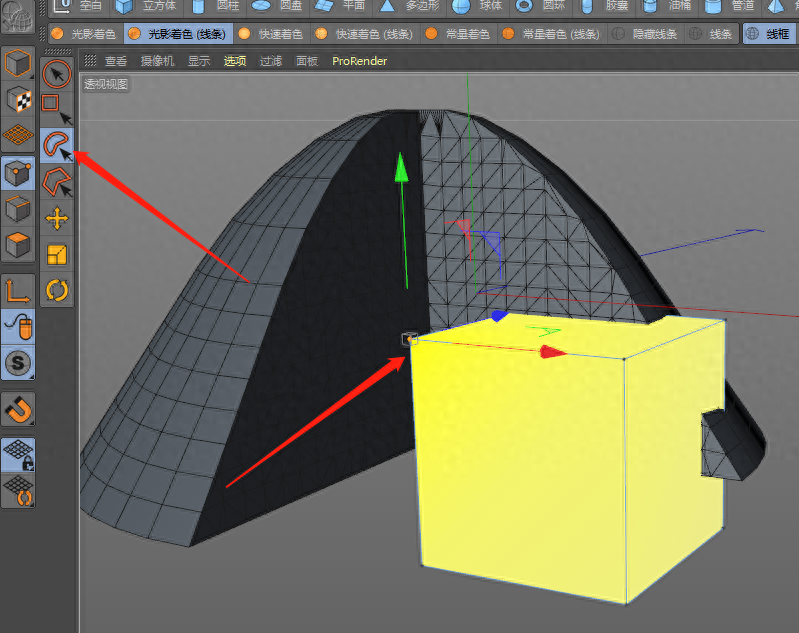The width and height of the screenshot is (799, 633).
Task: Switch display to 常量着色 (线条)
Action: coord(551,34)
